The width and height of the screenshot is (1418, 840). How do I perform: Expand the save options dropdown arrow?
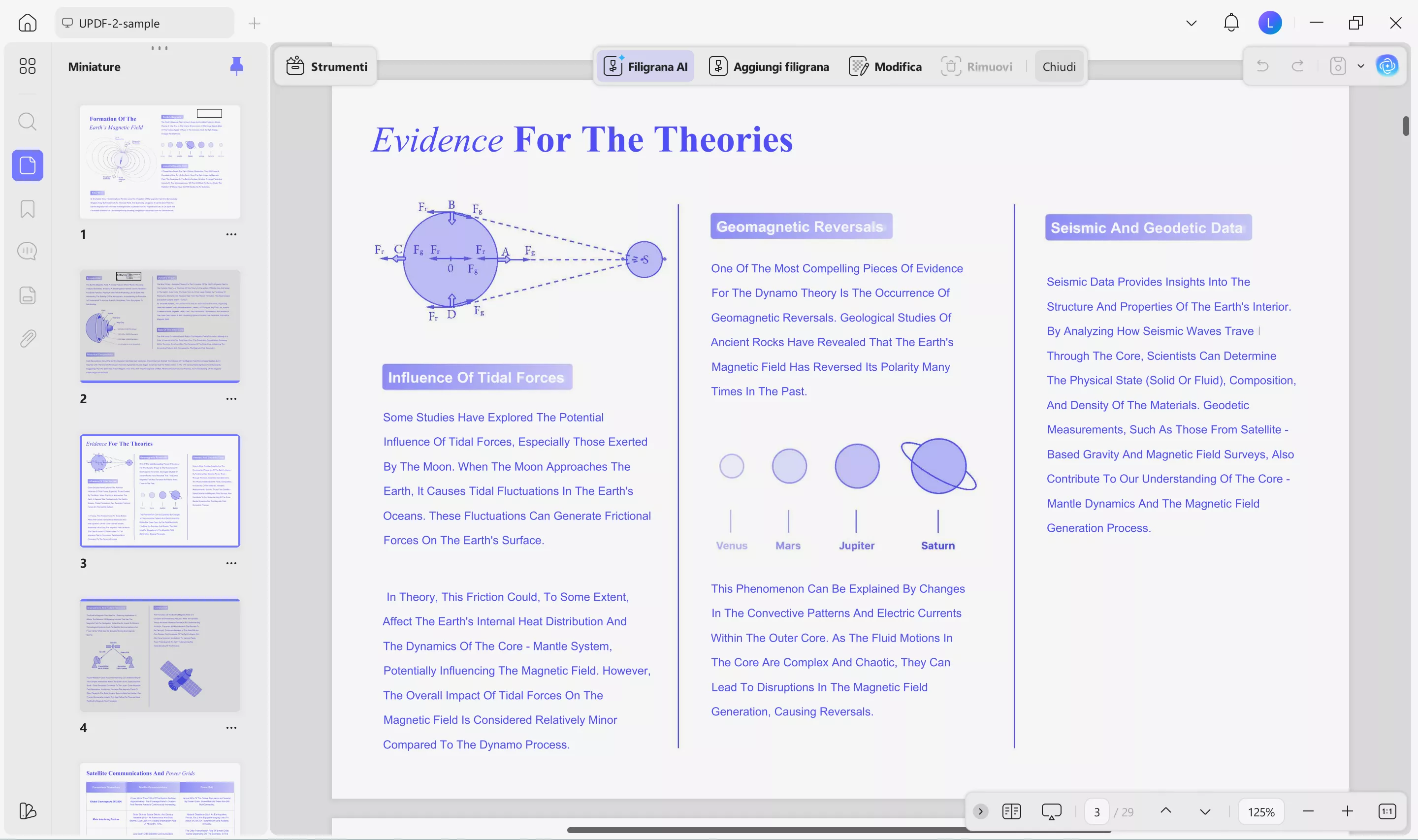point(1361,66)
